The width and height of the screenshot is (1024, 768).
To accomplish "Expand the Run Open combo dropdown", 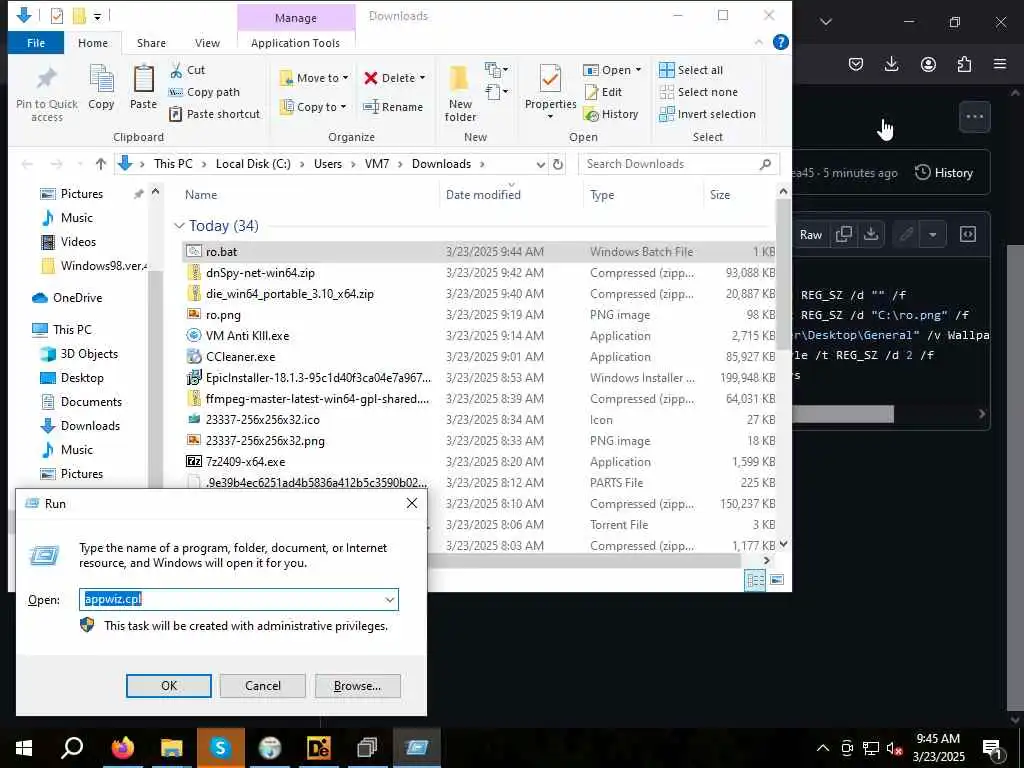I will coord(390,600).
